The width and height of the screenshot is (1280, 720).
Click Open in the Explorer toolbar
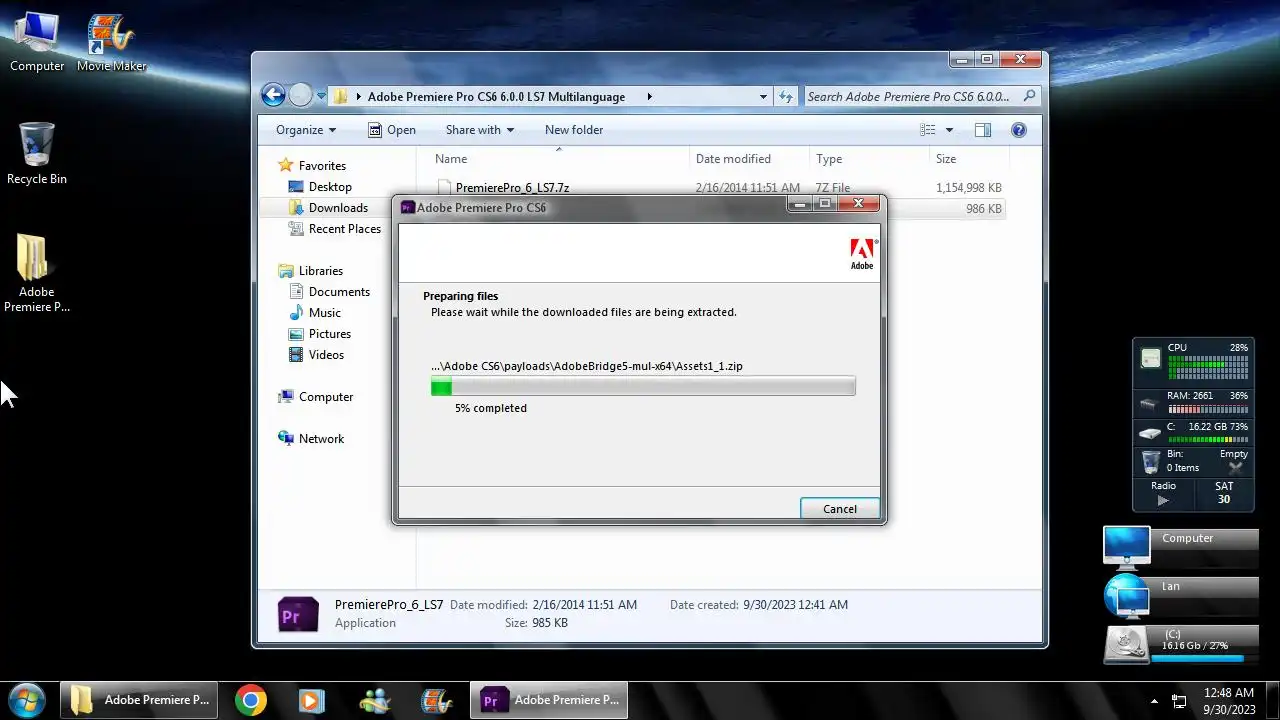(391, 130)
